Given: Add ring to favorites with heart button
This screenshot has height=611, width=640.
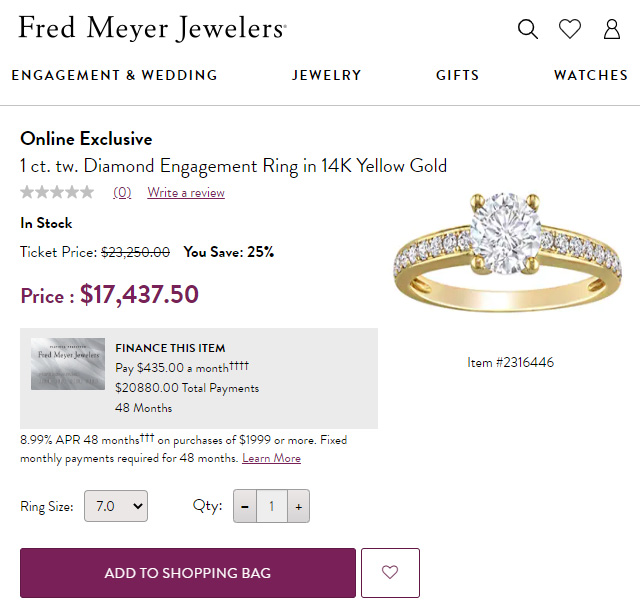Looking at the screenshot, I should [x=390, y=573].
